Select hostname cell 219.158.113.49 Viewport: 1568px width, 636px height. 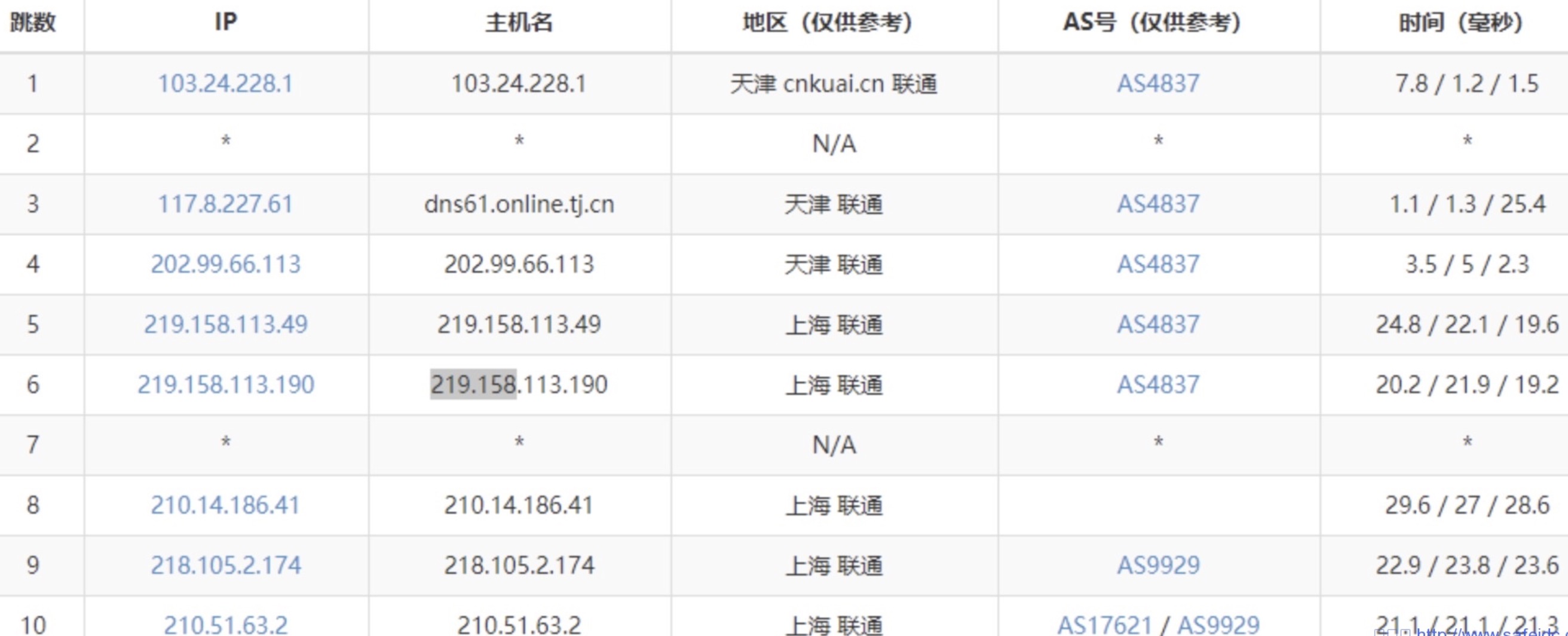coord(519,325)
